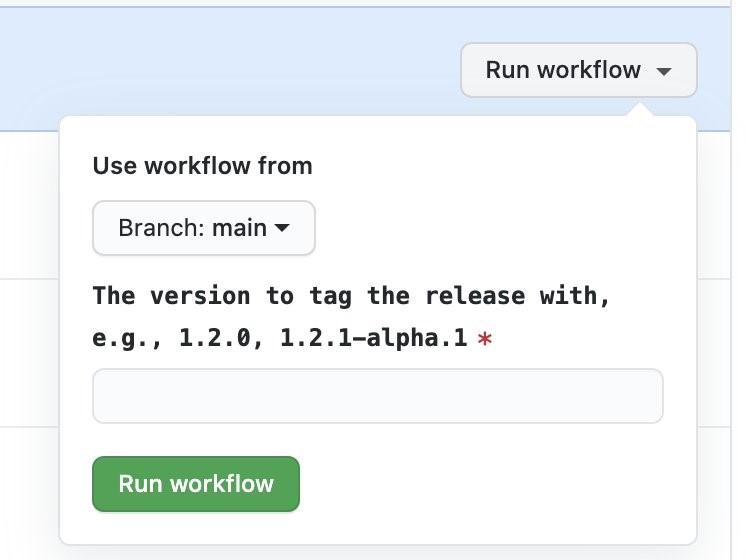Click the popover pointer notch under Run workflow
The image size is (746, 560).
click(x=639, y=109)
